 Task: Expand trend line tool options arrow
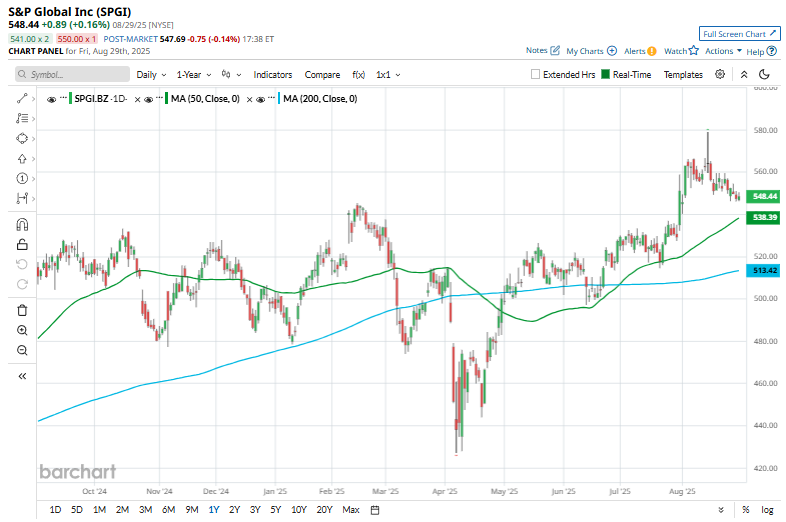(x=33, y=99)
